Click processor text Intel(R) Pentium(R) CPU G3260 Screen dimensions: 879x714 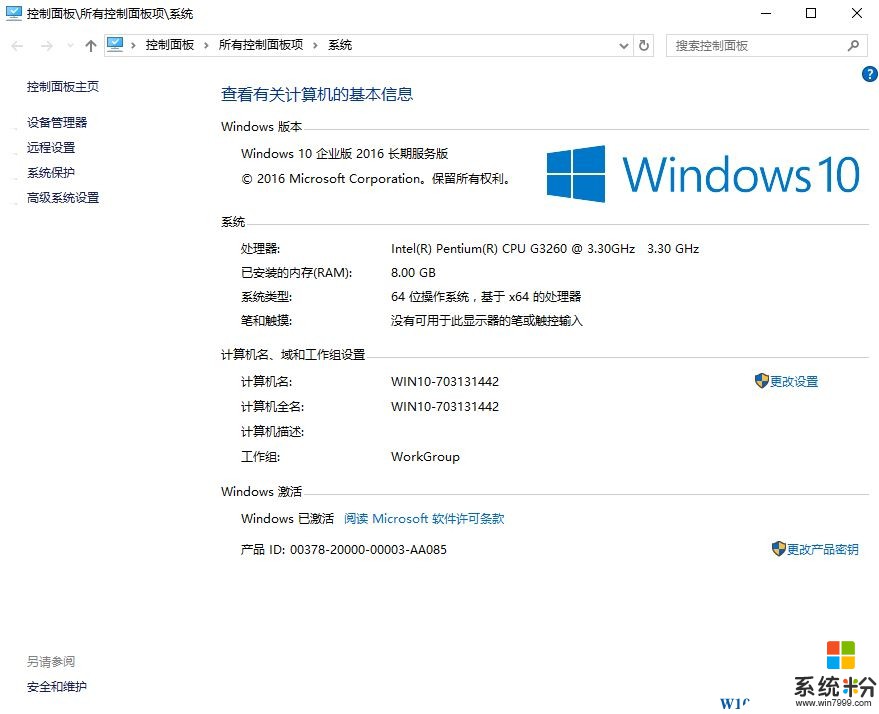[479, 249]
